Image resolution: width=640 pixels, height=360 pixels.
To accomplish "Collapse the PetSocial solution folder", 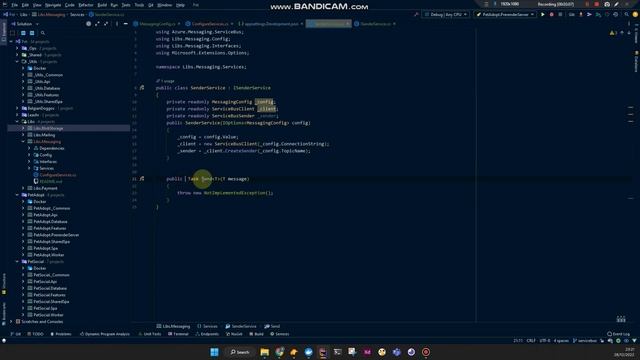I will pyautogui.click(x=17, y=262).
